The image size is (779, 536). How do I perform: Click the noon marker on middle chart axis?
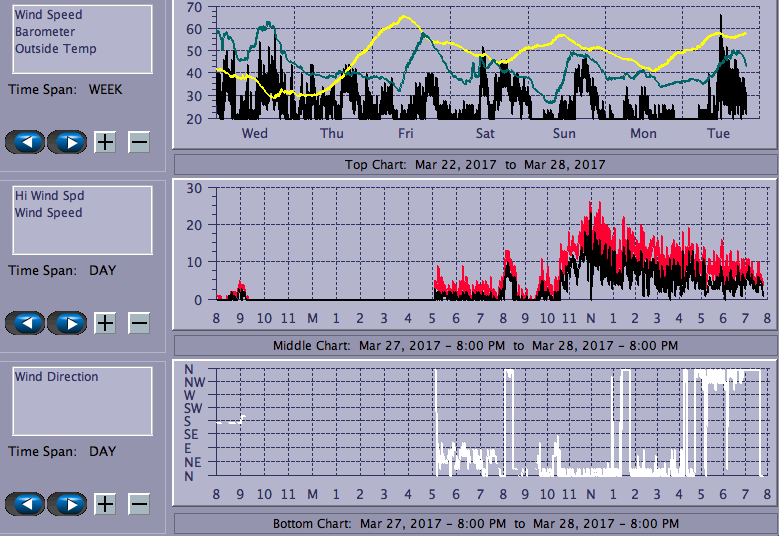[x=590, y=318]
